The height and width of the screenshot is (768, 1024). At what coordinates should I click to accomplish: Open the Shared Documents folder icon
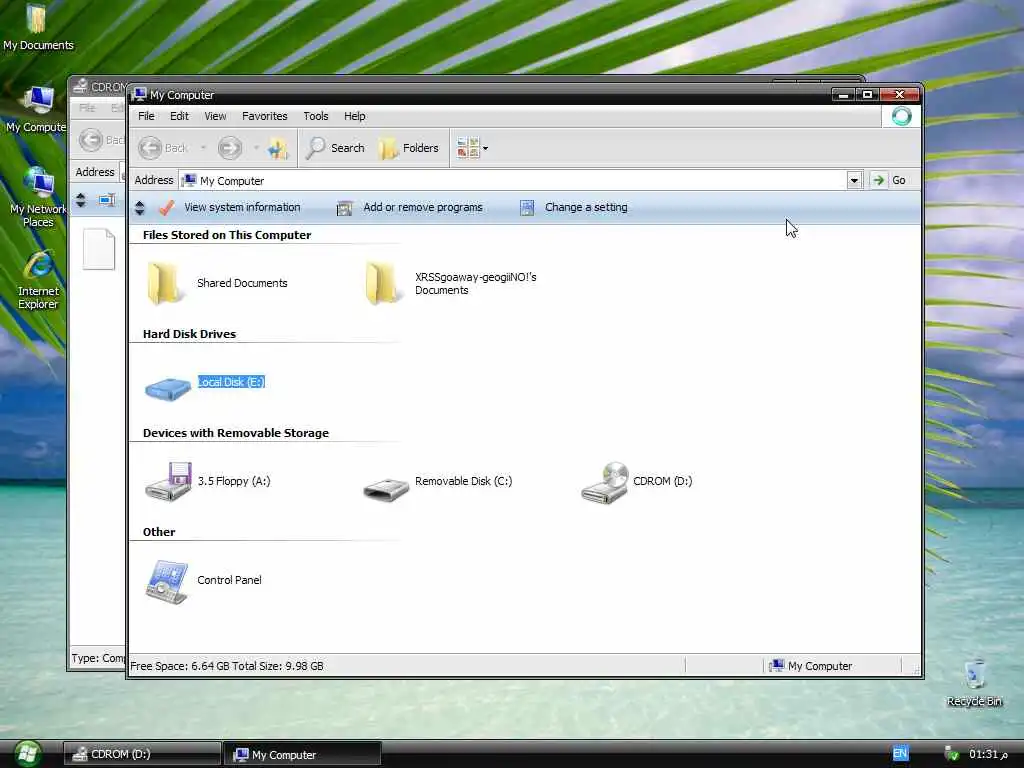coord(164,283)
